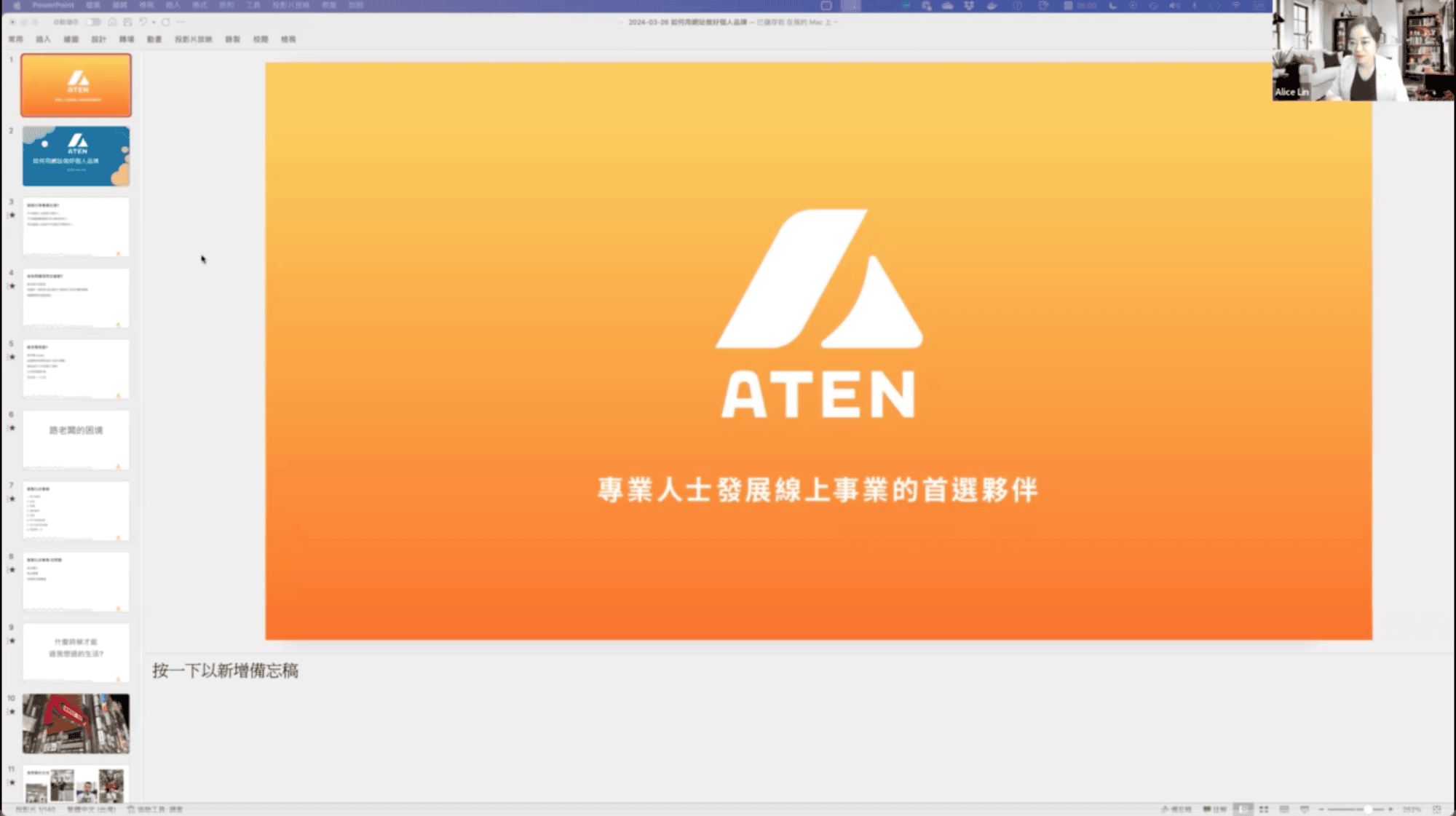Switch to the 錄製 (Record) ribbon tab

(x=232, y=39)
